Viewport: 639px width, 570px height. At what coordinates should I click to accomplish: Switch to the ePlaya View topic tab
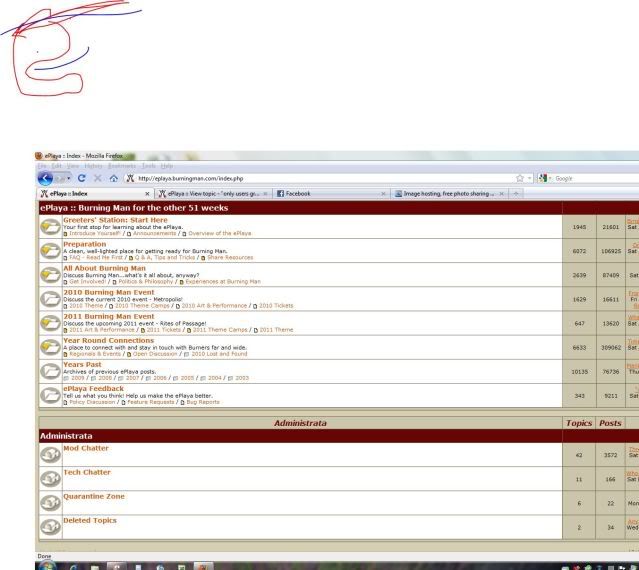tap(213, 194)
